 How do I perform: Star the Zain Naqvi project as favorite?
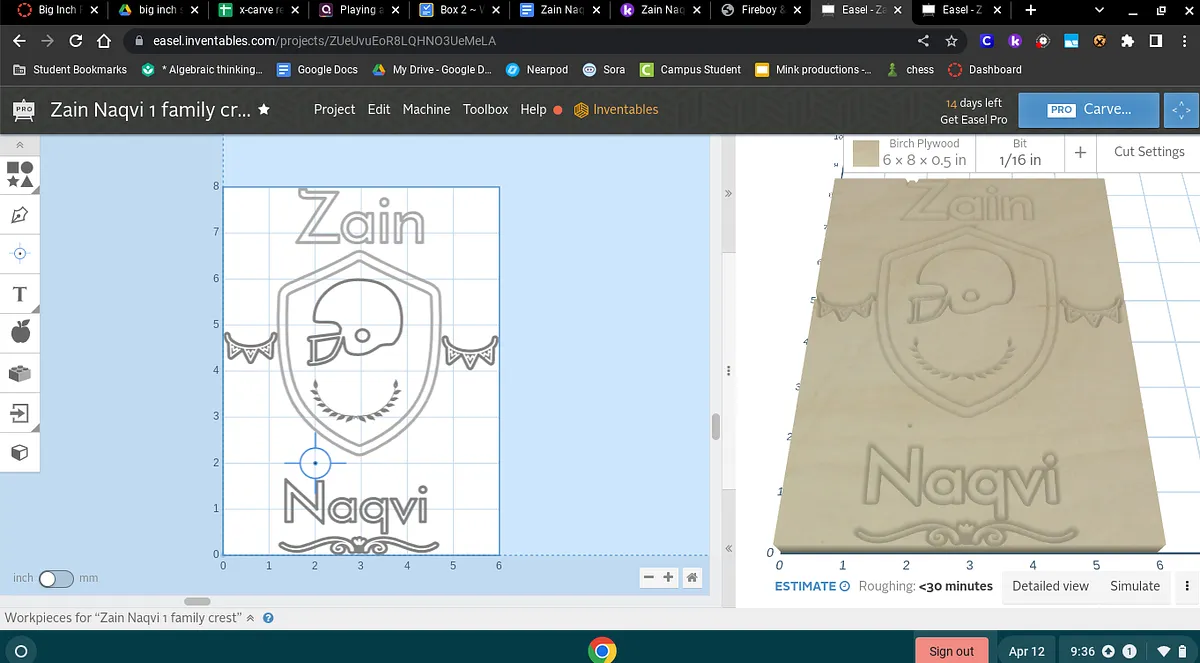264,109
